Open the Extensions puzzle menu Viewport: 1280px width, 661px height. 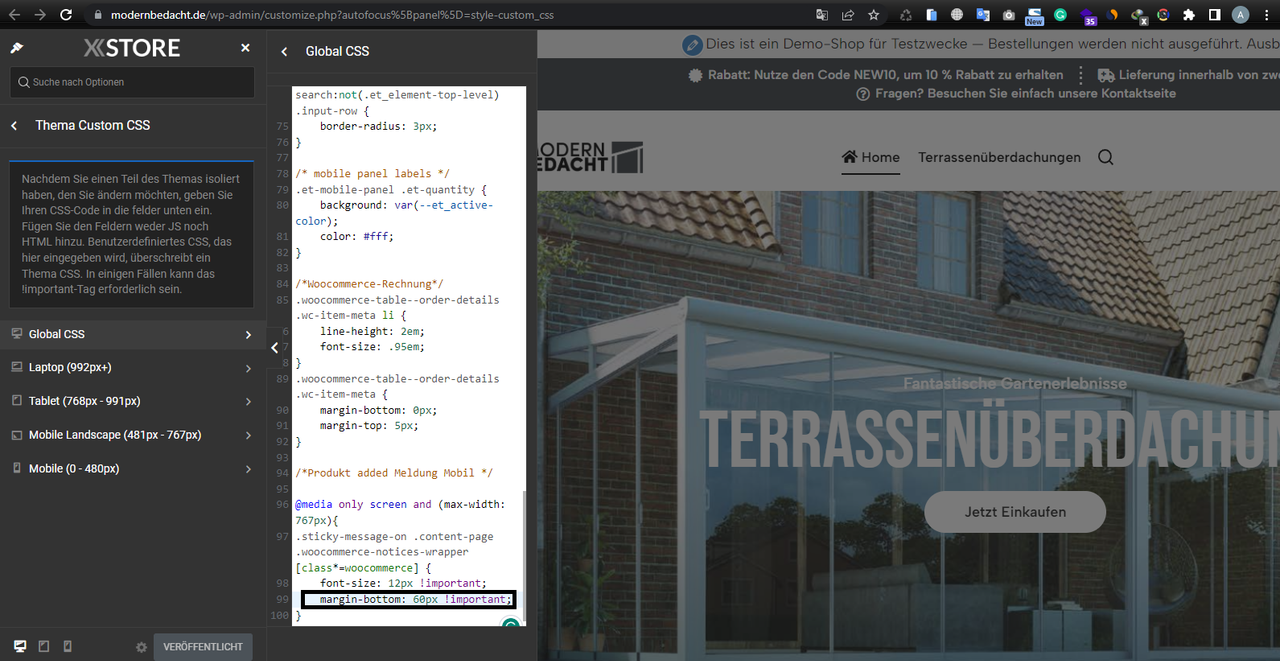(x=1189, y=15)
